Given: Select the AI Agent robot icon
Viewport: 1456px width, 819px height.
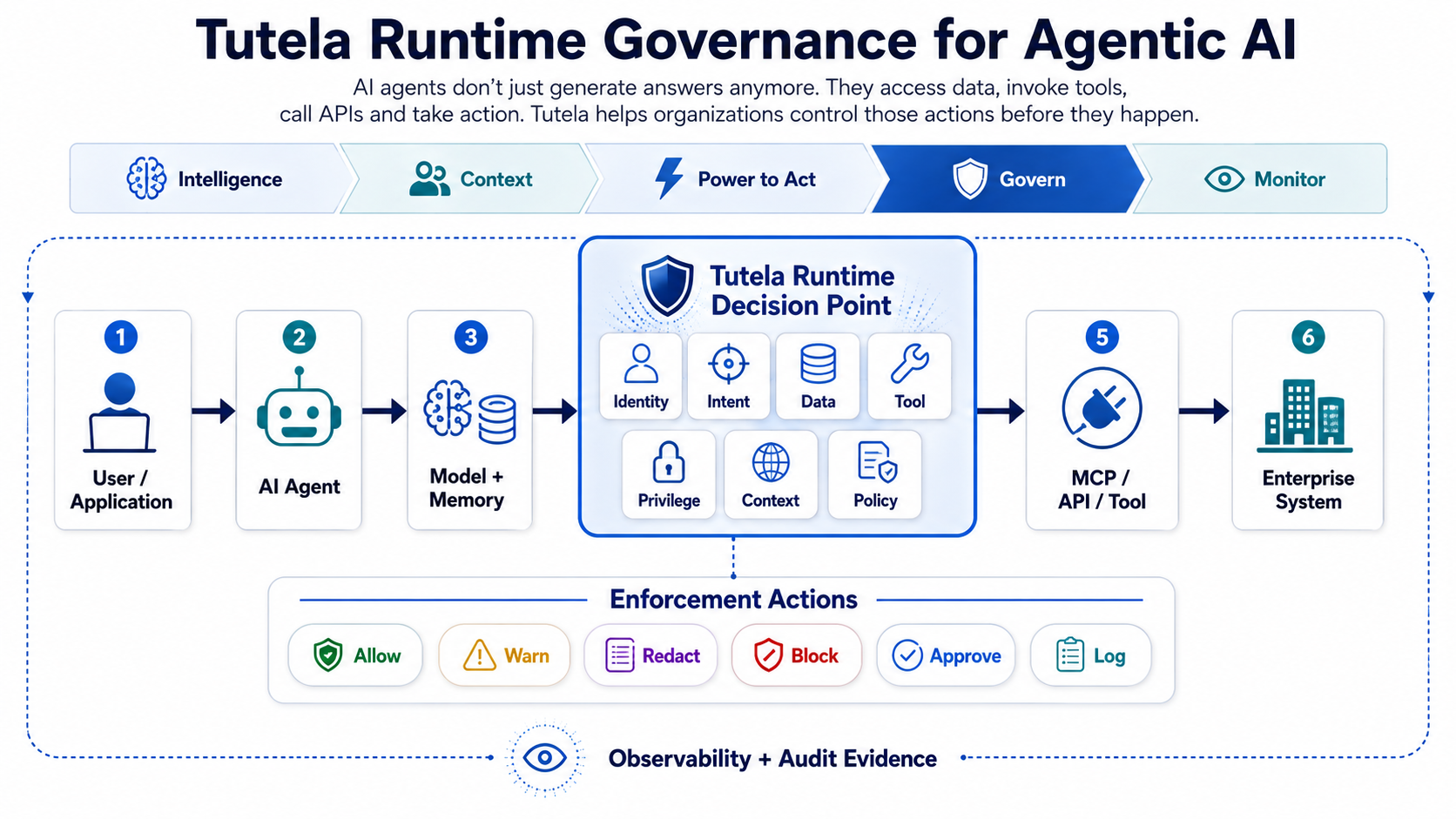Looking at the screenshot, I should coord(299,407).
